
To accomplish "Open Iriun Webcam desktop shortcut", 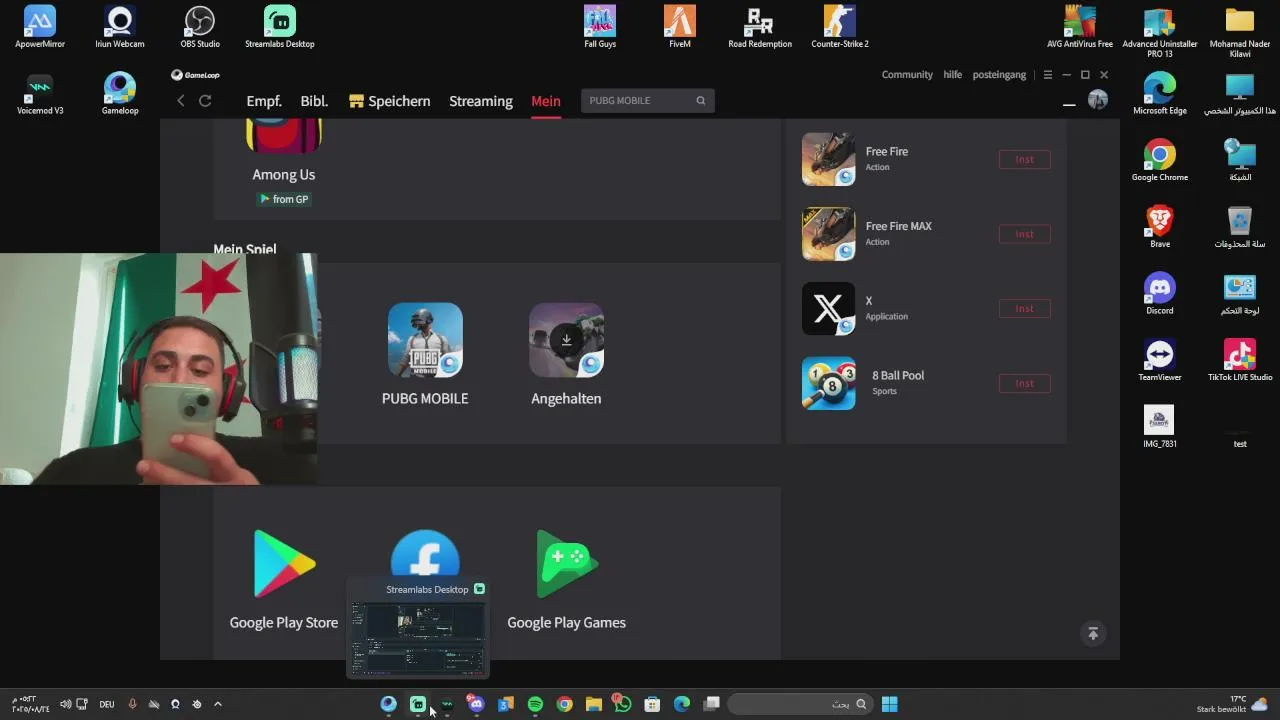I will click(120, 27).
